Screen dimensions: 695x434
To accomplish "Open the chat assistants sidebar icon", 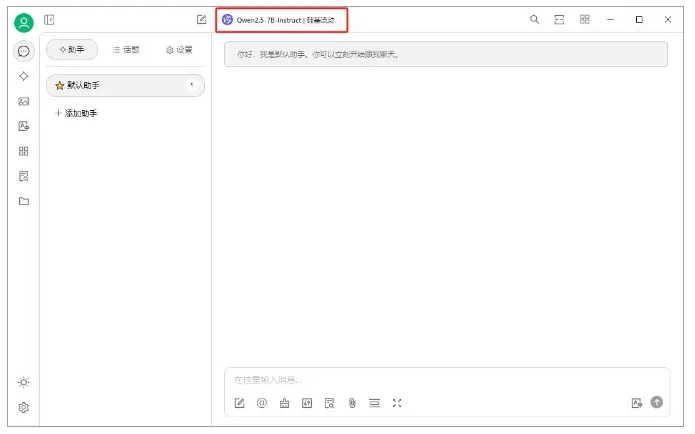I will [x=24, y=51].
